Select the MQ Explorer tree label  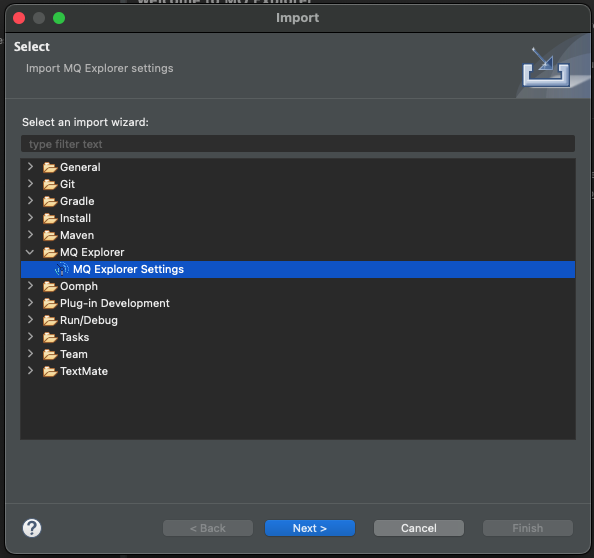(x=92, y=252)
